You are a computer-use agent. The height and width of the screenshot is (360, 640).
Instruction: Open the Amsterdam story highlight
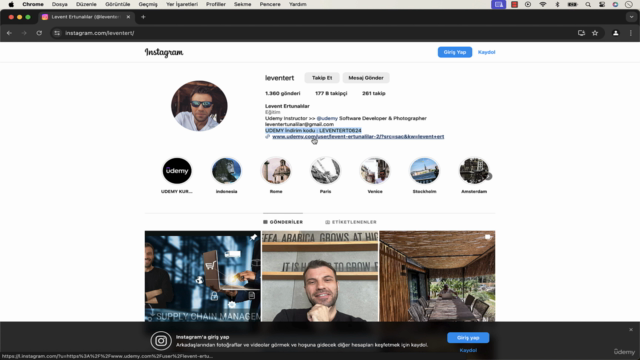pos(474,171)
